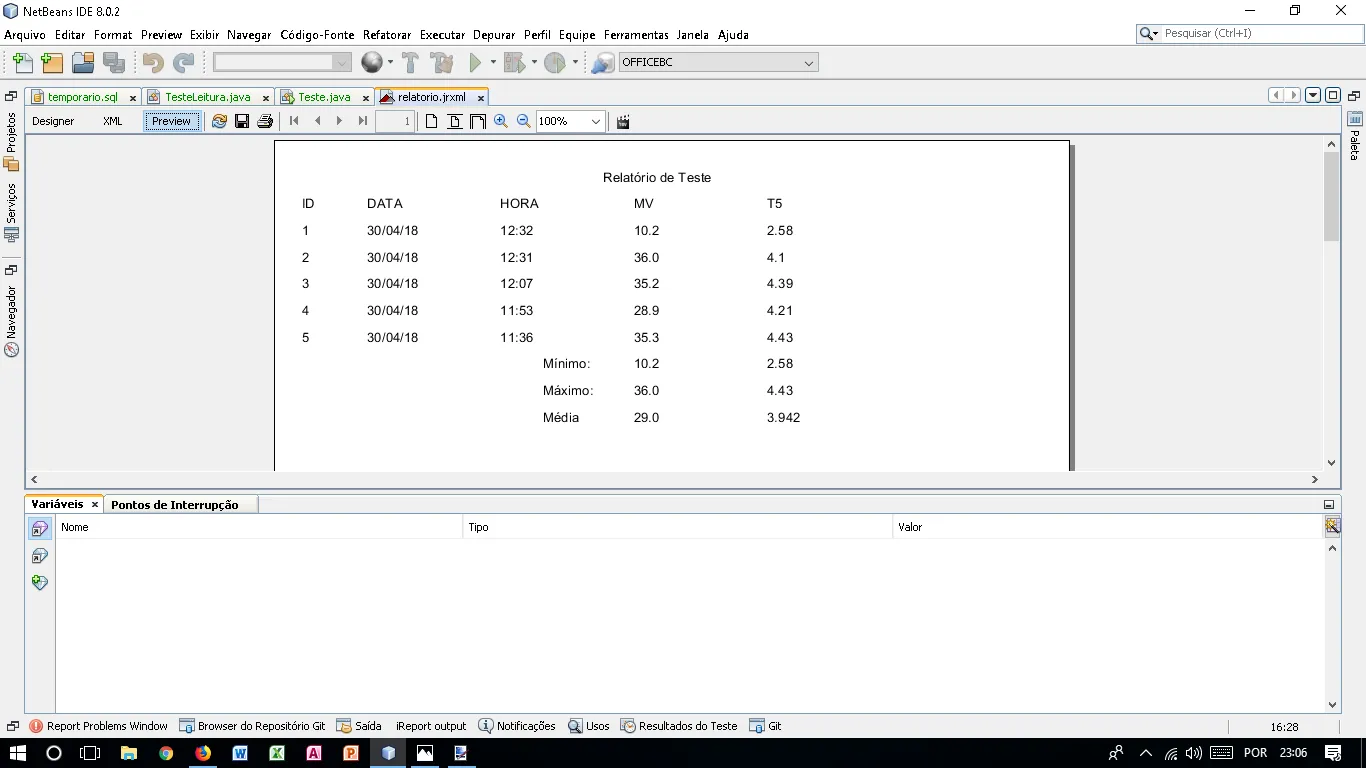Screen dimensions: 1366x768
Task: Print the report preview
Action: pos(265,121)
